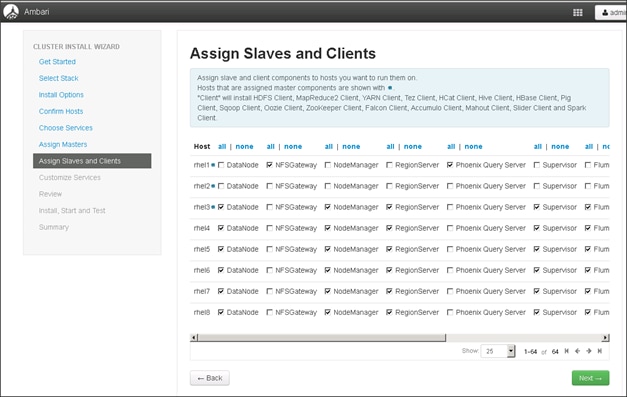Click the scrollbar left arrow

194,337
